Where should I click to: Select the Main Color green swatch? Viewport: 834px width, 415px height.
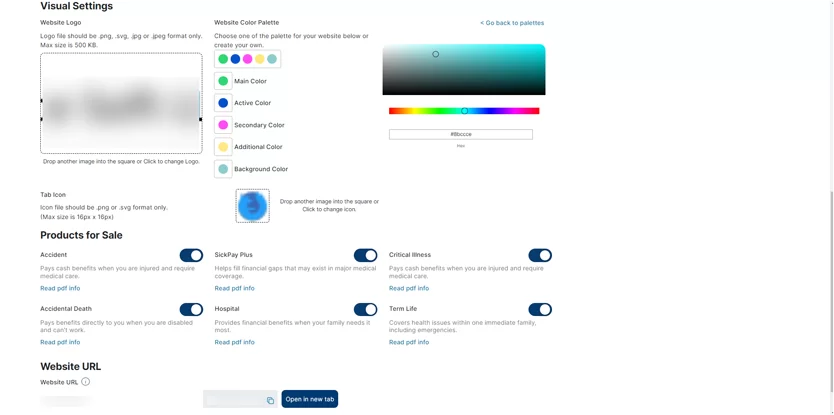click(x=223, y=81)
